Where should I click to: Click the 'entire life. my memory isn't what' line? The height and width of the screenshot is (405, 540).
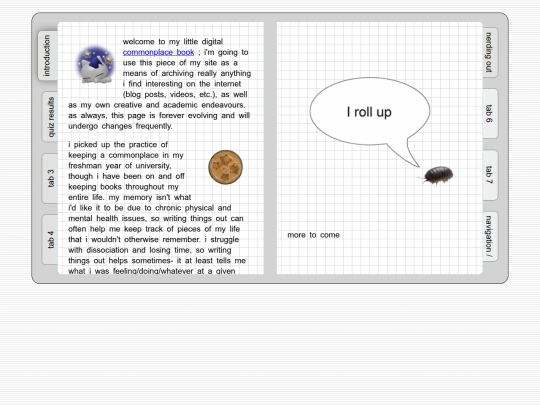point(129,197)
